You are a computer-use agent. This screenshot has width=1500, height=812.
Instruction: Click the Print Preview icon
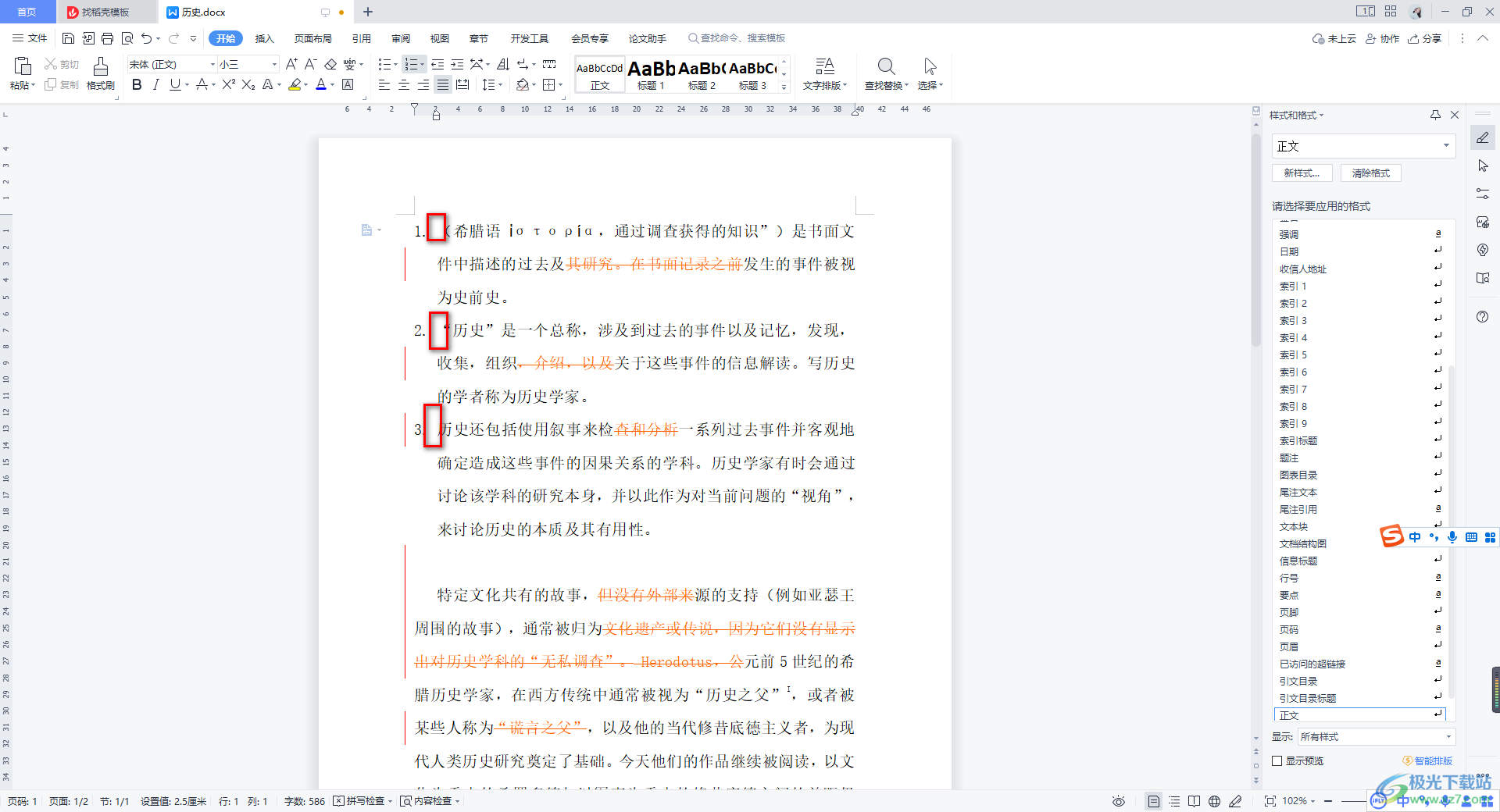[x=127, y=38]
